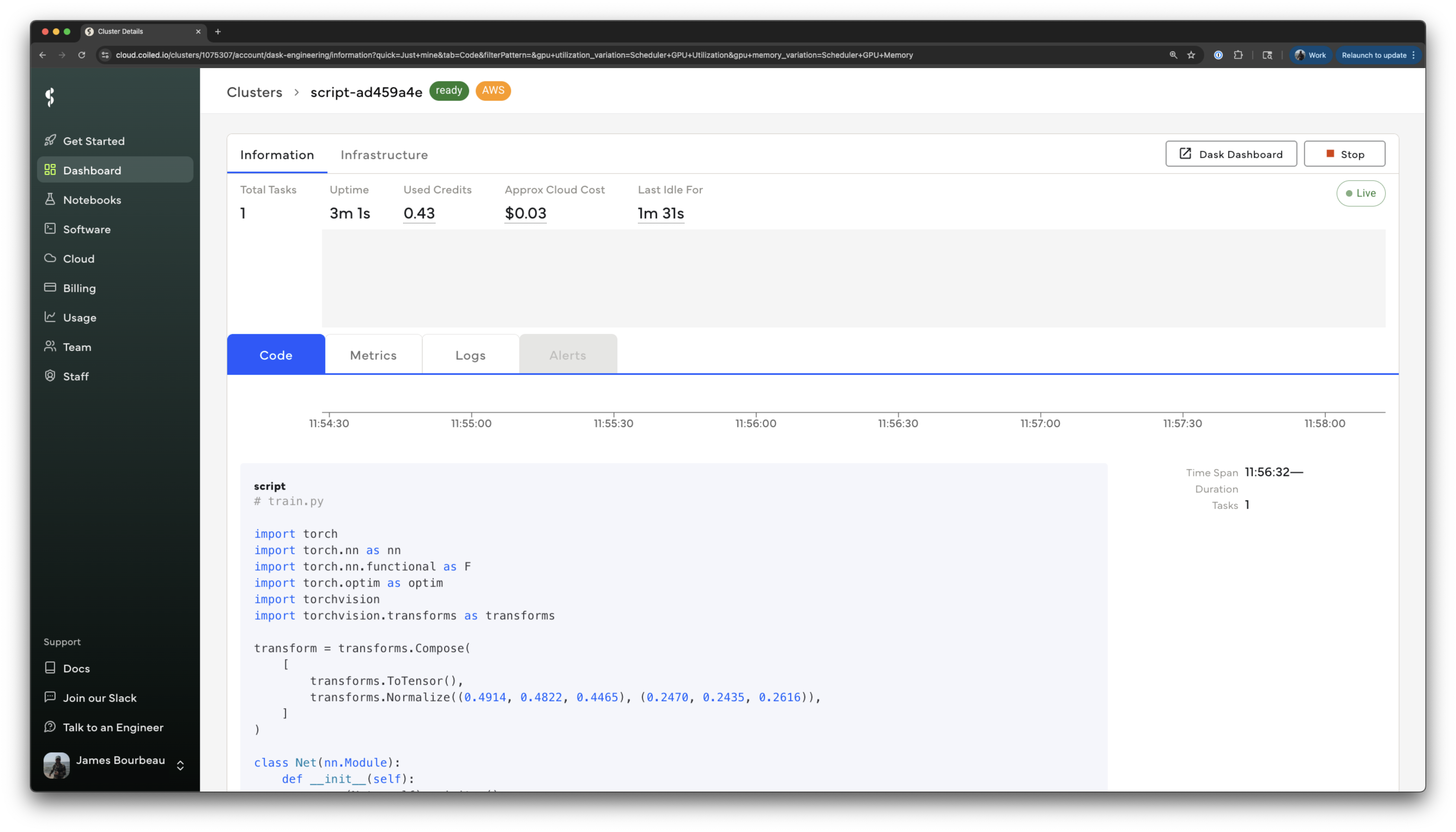This screenshot has width=1456, height=832.
Task: Open the Usage page
Action: pos(115,317)
